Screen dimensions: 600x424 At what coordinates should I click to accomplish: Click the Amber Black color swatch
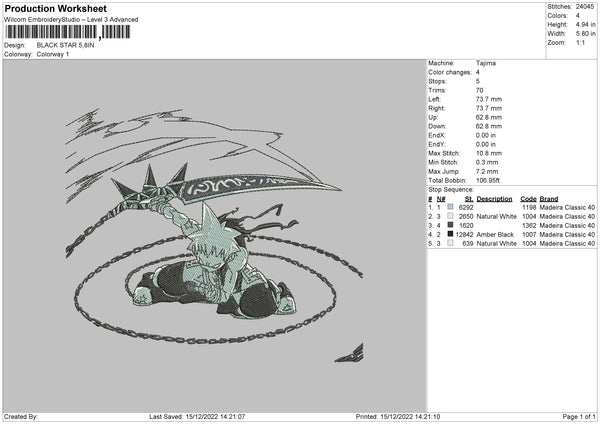click(x=450, y=234)
